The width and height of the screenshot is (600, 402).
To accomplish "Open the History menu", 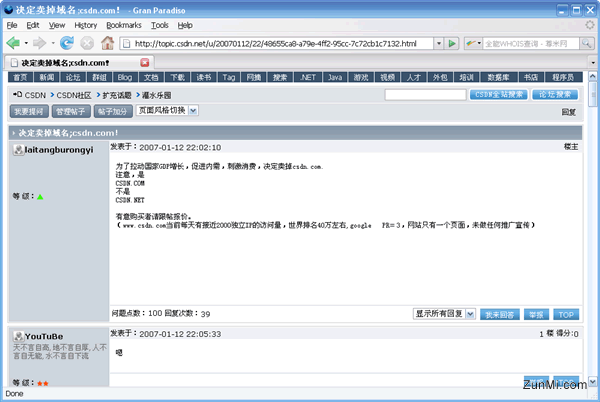I will click(86, 25).
